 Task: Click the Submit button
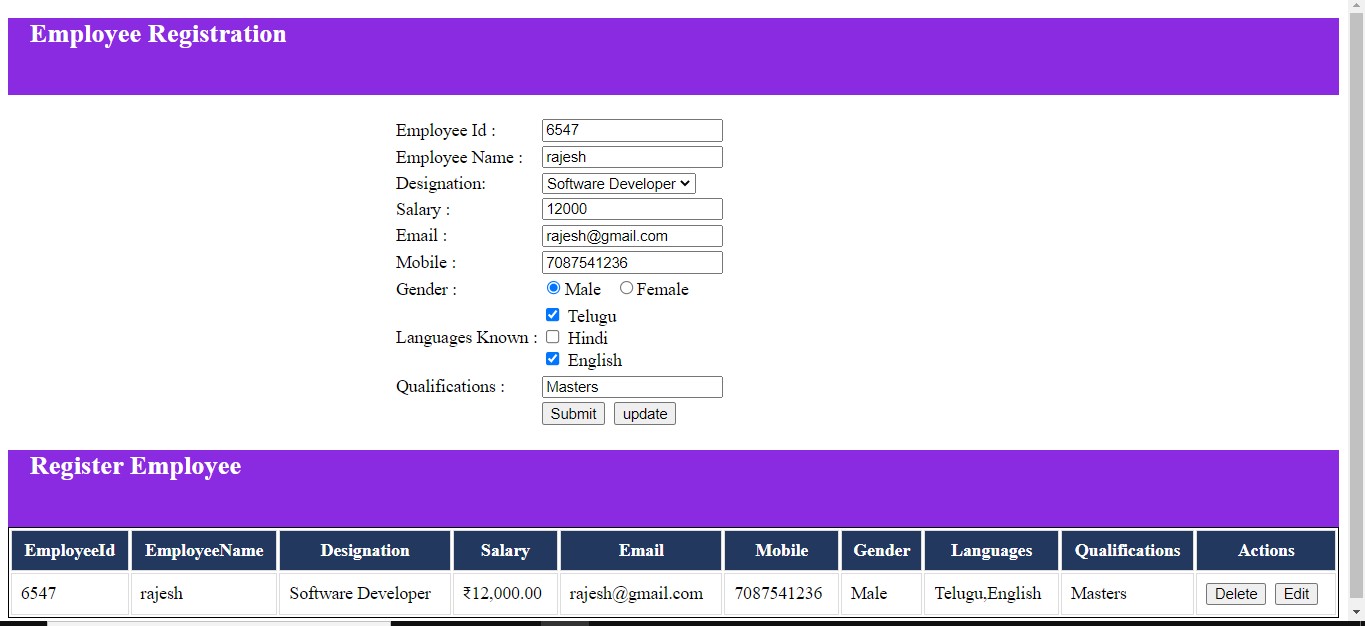(572, 413)
